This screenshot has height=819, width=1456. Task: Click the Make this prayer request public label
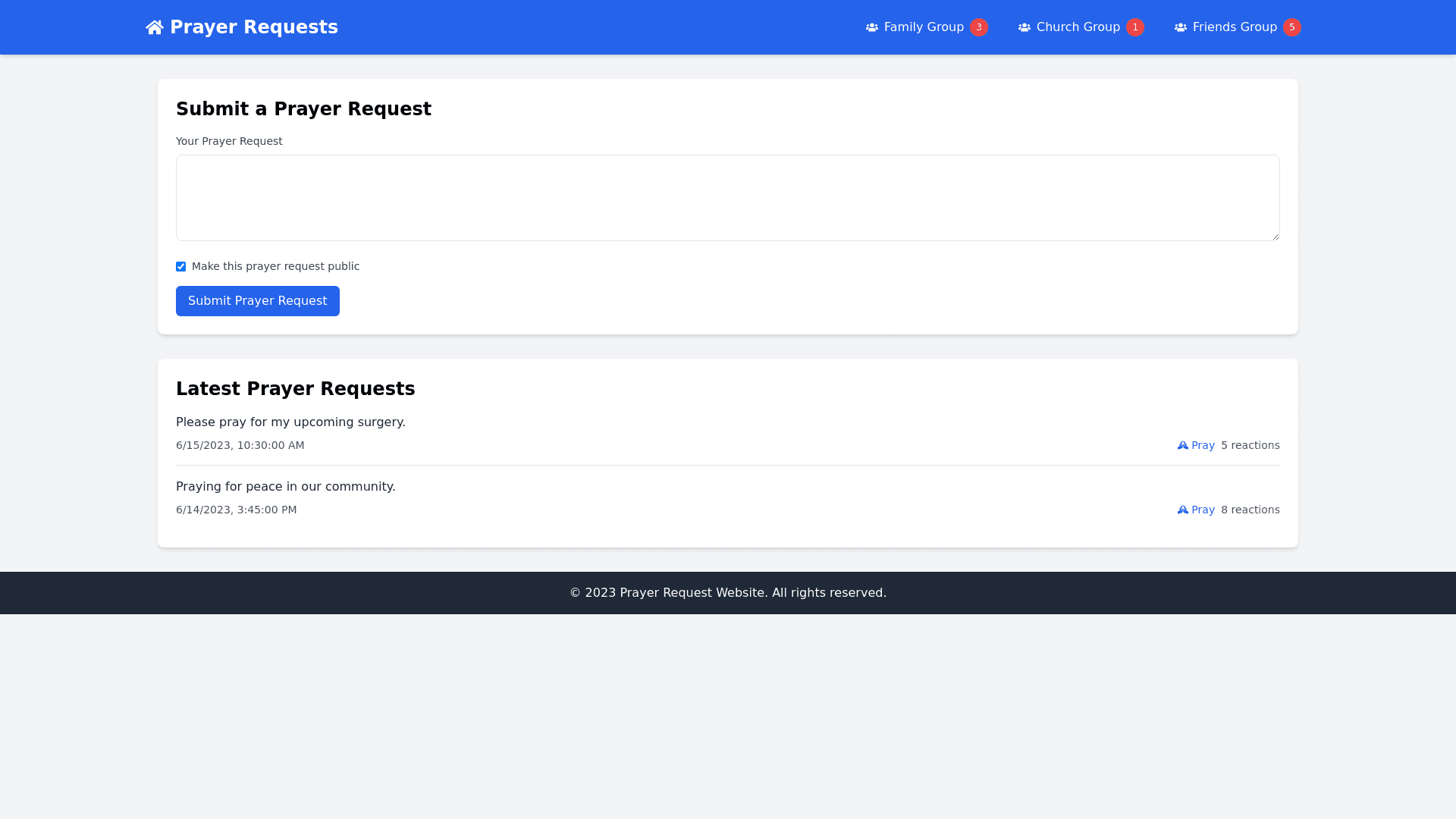[275, 266]
